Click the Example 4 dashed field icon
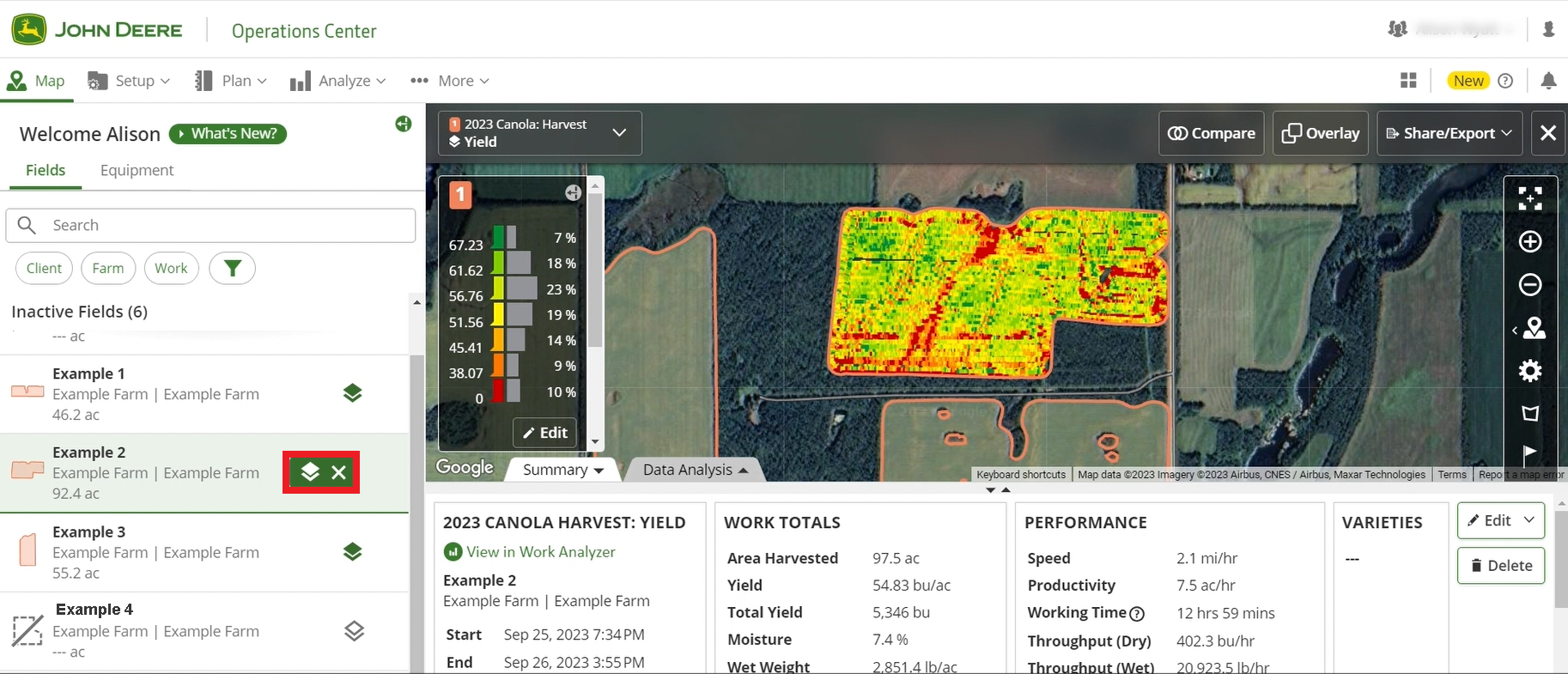 tap(27, 631)
